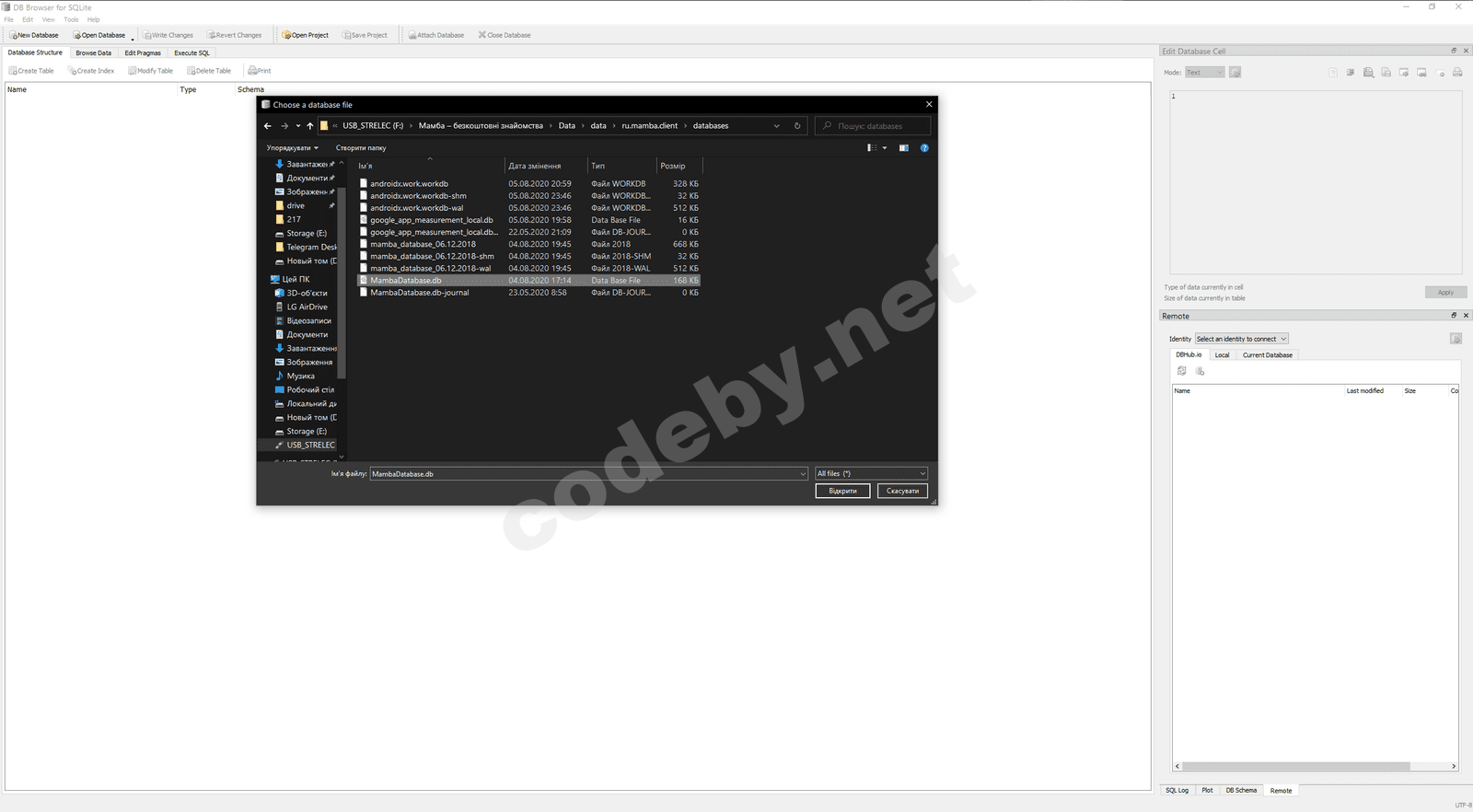The width and height of the screenshot is (1473, 812).
Task: Open LG AirDrive in sidebar
Action: pos(307,307)
